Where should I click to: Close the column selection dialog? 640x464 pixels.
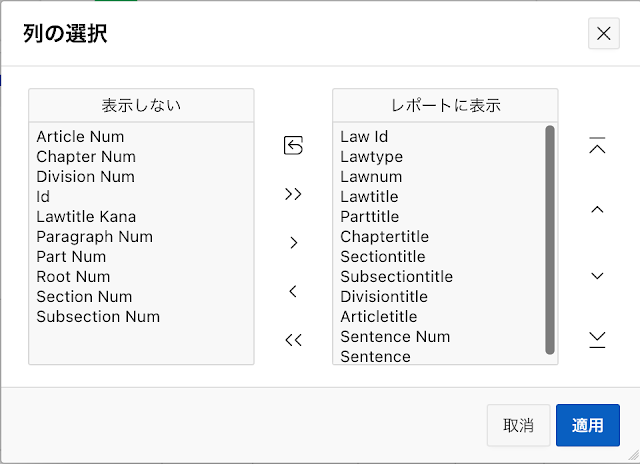pos(603,34)
